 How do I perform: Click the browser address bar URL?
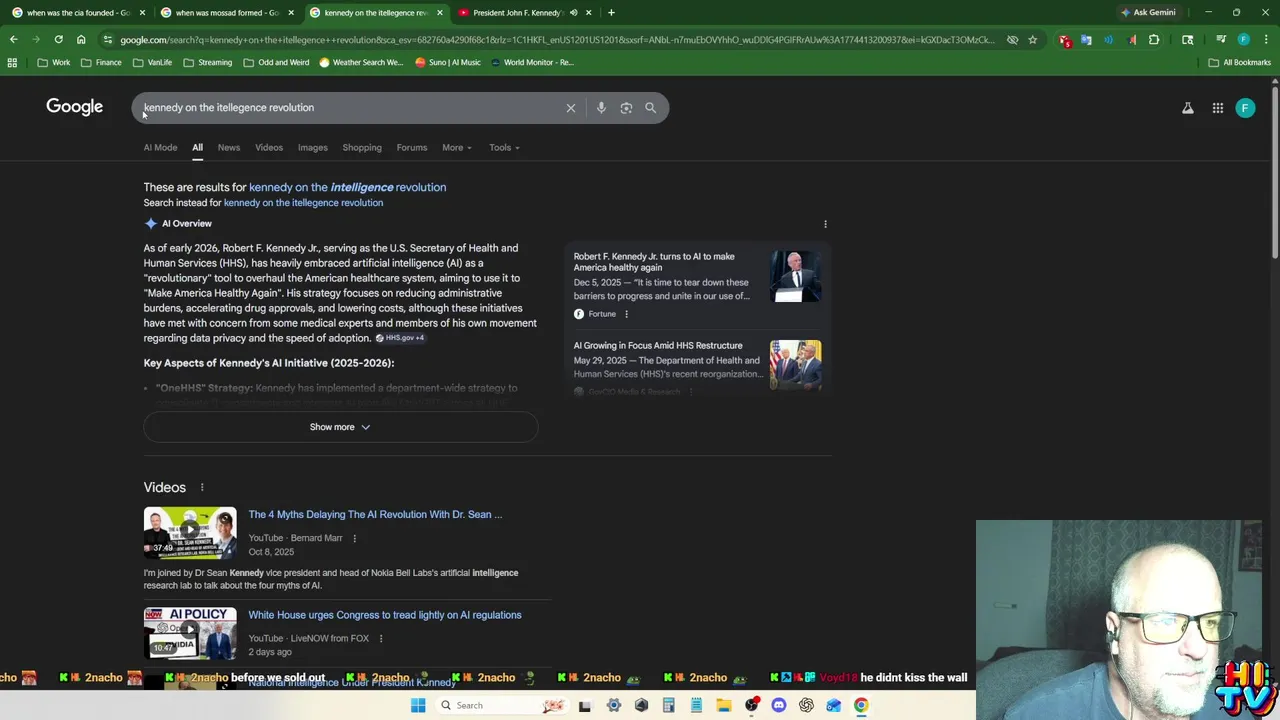pos(557,40)
